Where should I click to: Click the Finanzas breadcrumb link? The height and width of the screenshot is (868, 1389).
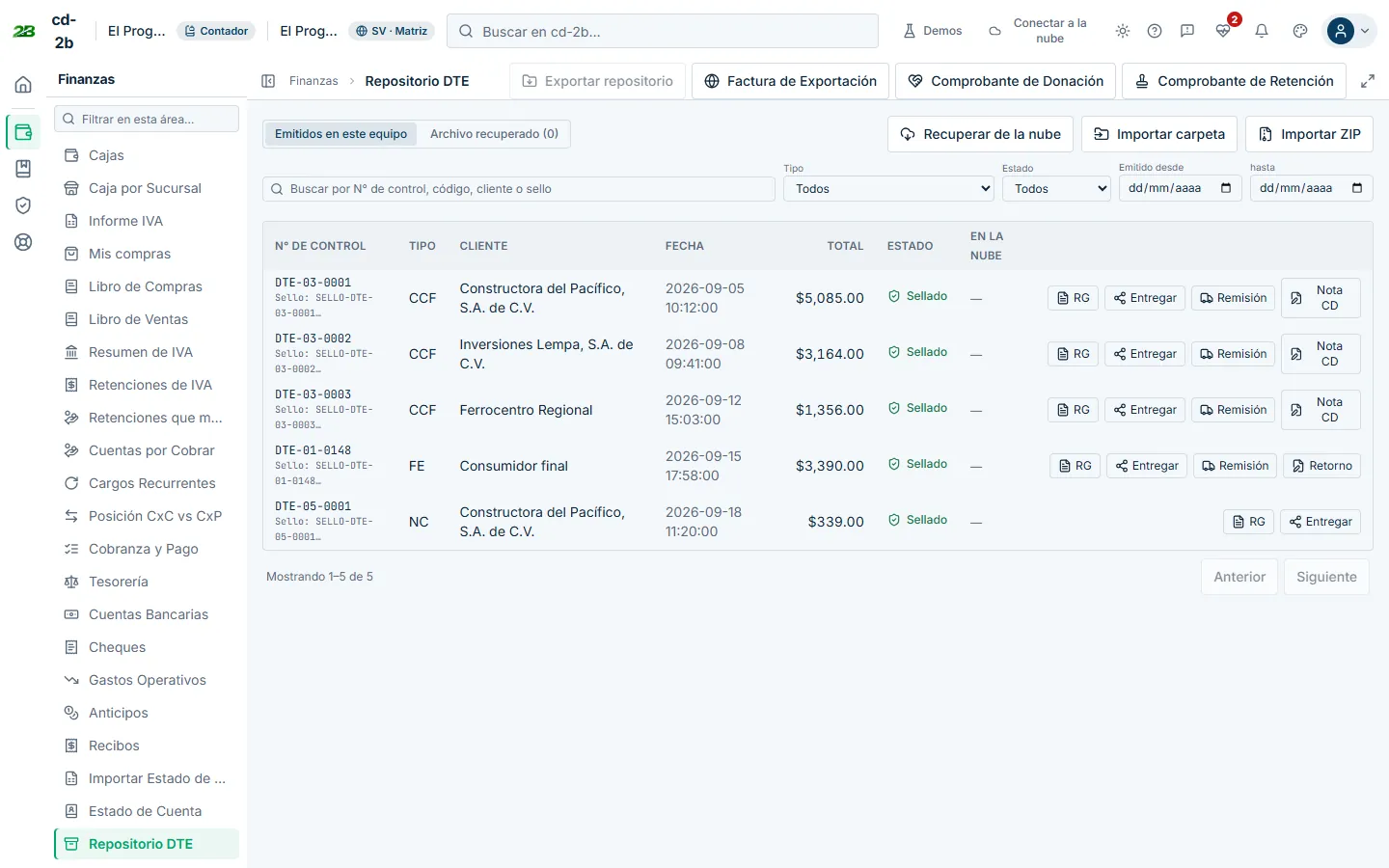click(x=313, y=81)
